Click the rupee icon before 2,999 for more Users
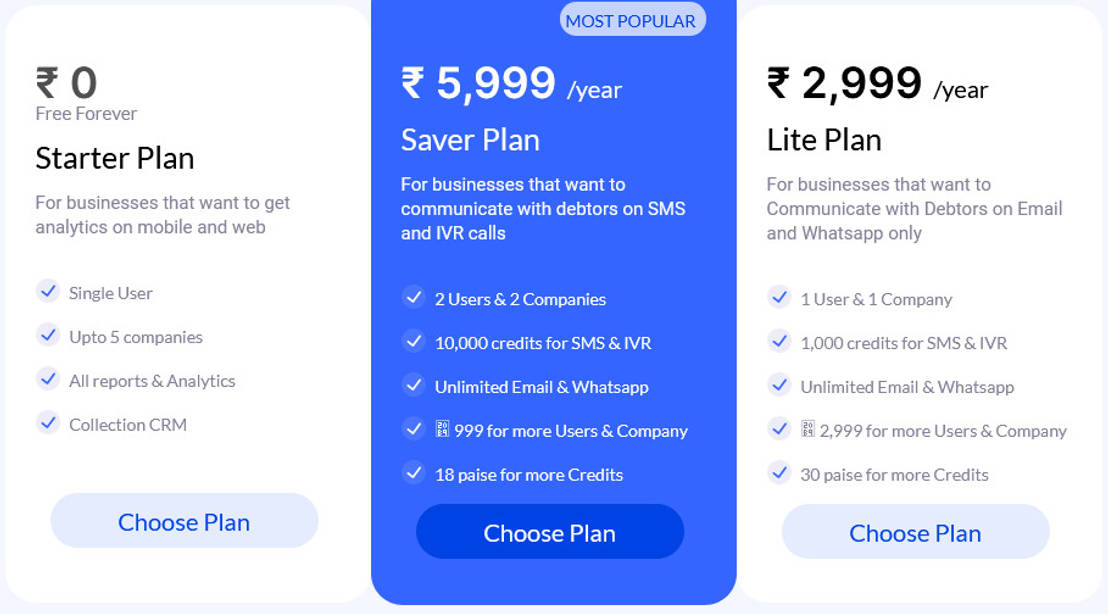This screenshot has width=1108, height=614. tap(806, 429)
